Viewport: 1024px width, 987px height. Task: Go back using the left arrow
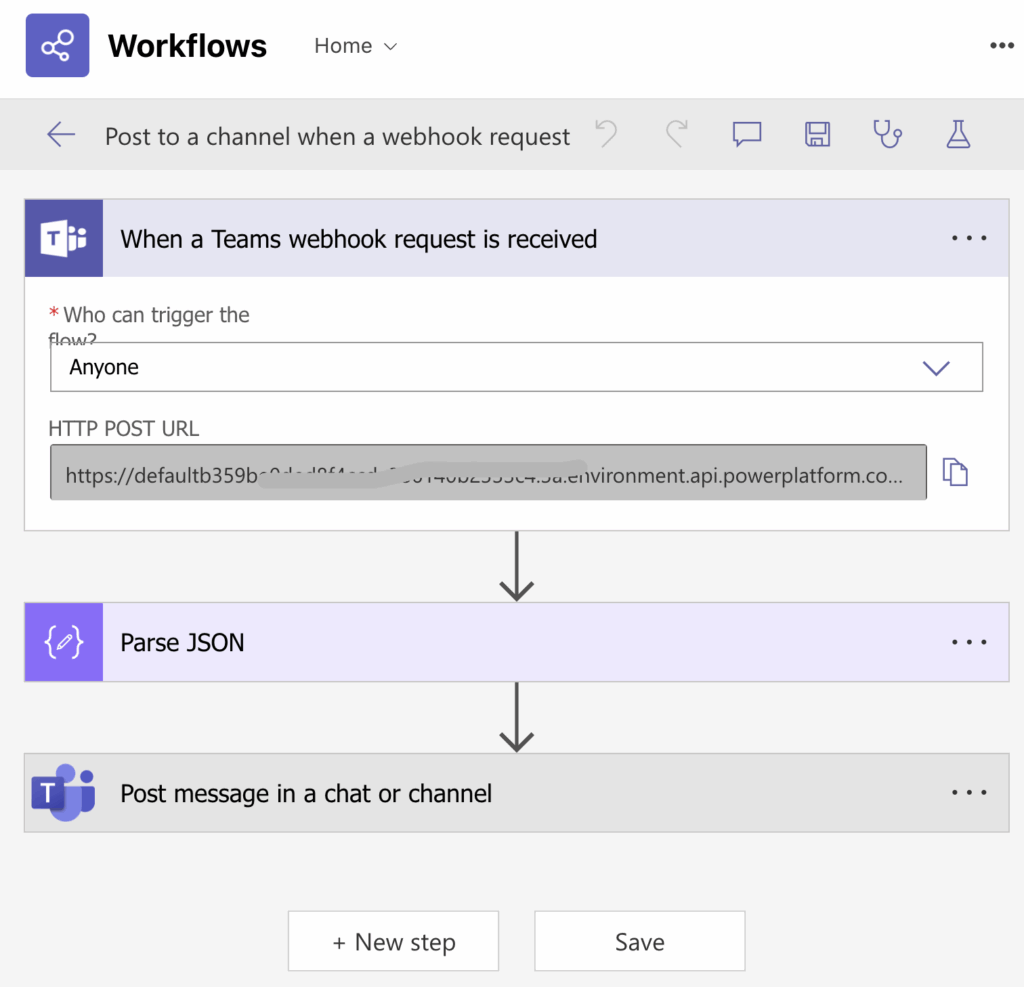click(61, 135)
